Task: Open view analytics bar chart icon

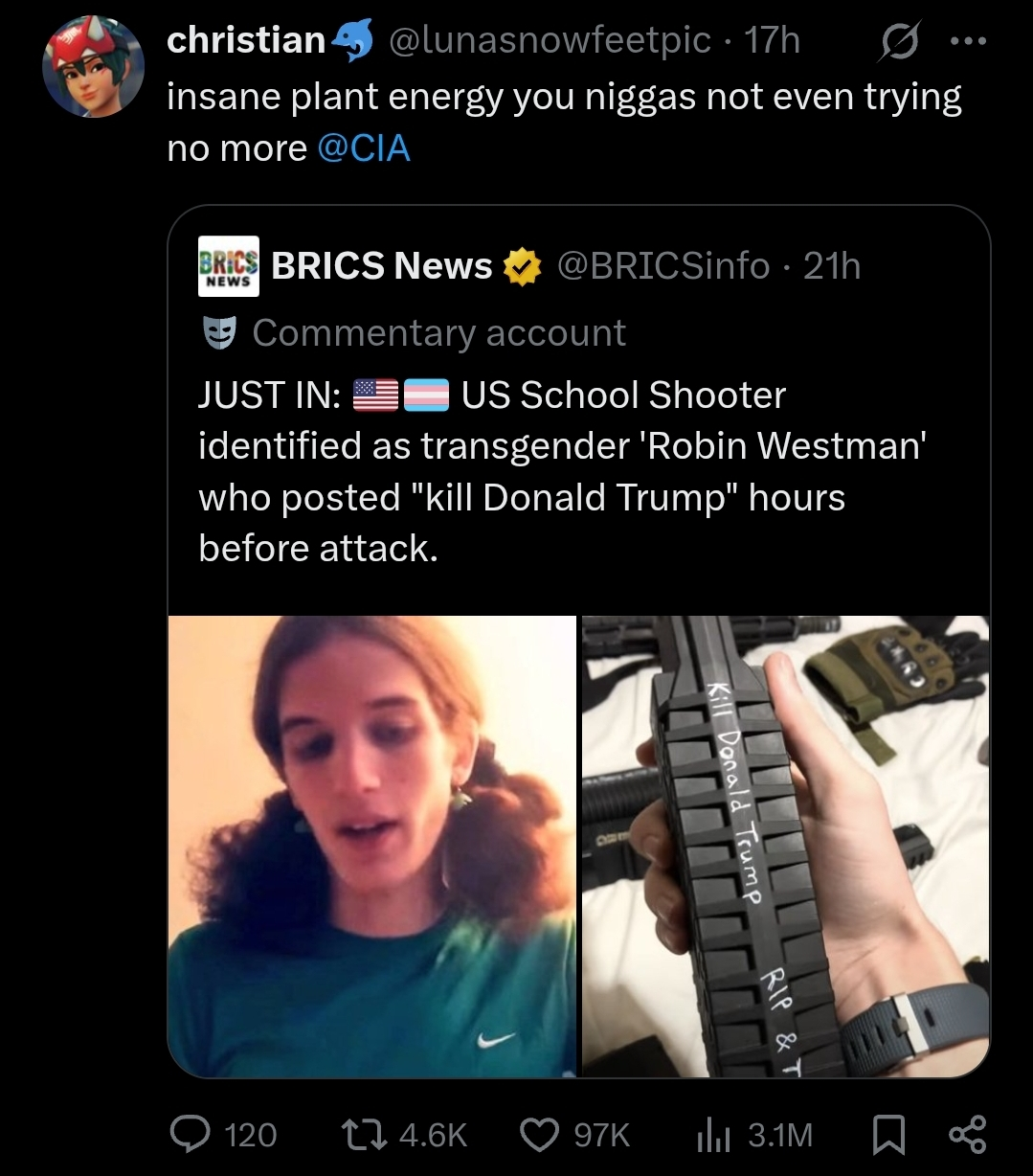Action: click(x=713, y=1135)
